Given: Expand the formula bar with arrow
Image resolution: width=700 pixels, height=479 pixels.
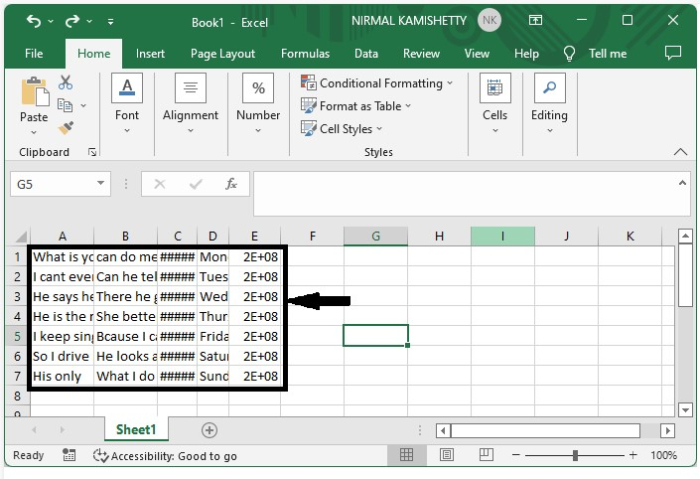Looking at the screenshot, I should (x=682, y=183).
